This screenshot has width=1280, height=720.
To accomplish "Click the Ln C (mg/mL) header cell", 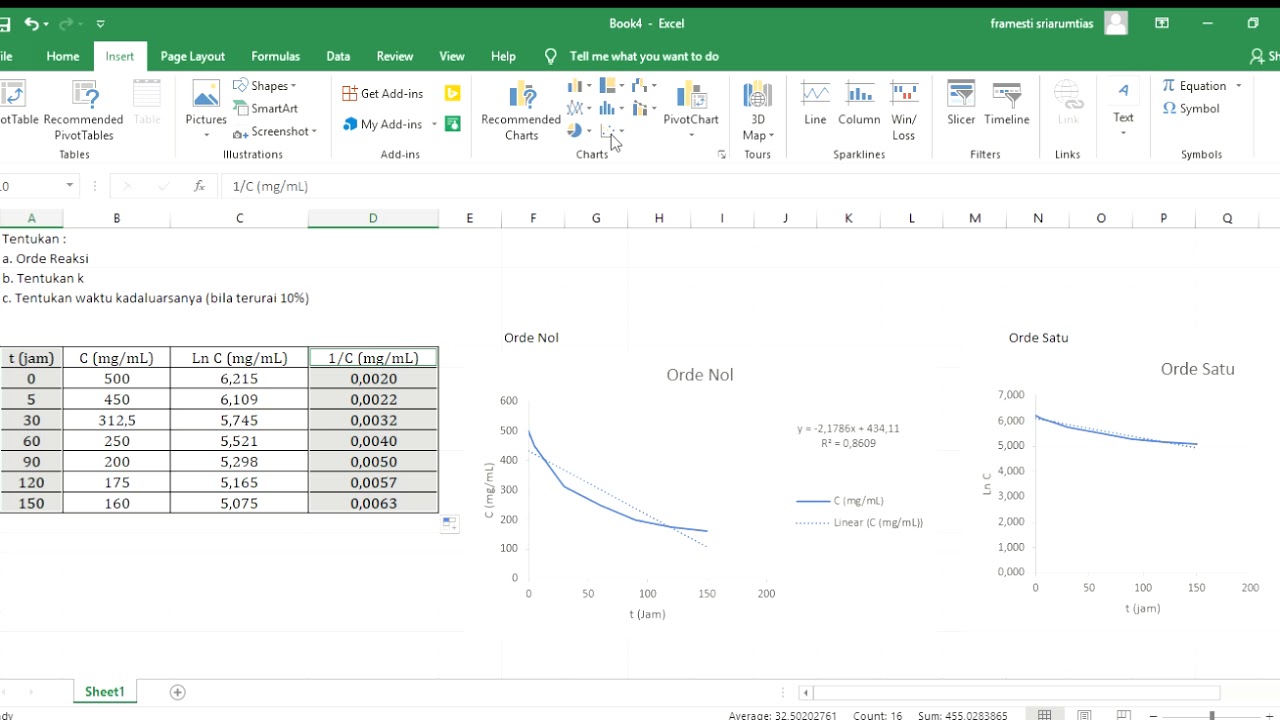I will (239, 358).
